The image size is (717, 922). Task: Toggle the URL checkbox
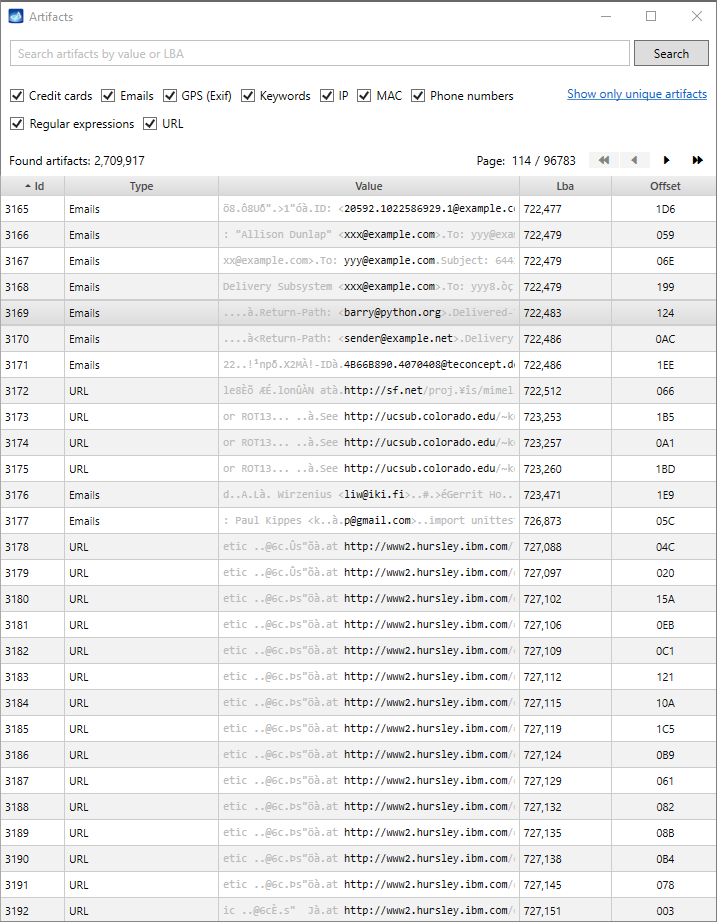(150, 123)
